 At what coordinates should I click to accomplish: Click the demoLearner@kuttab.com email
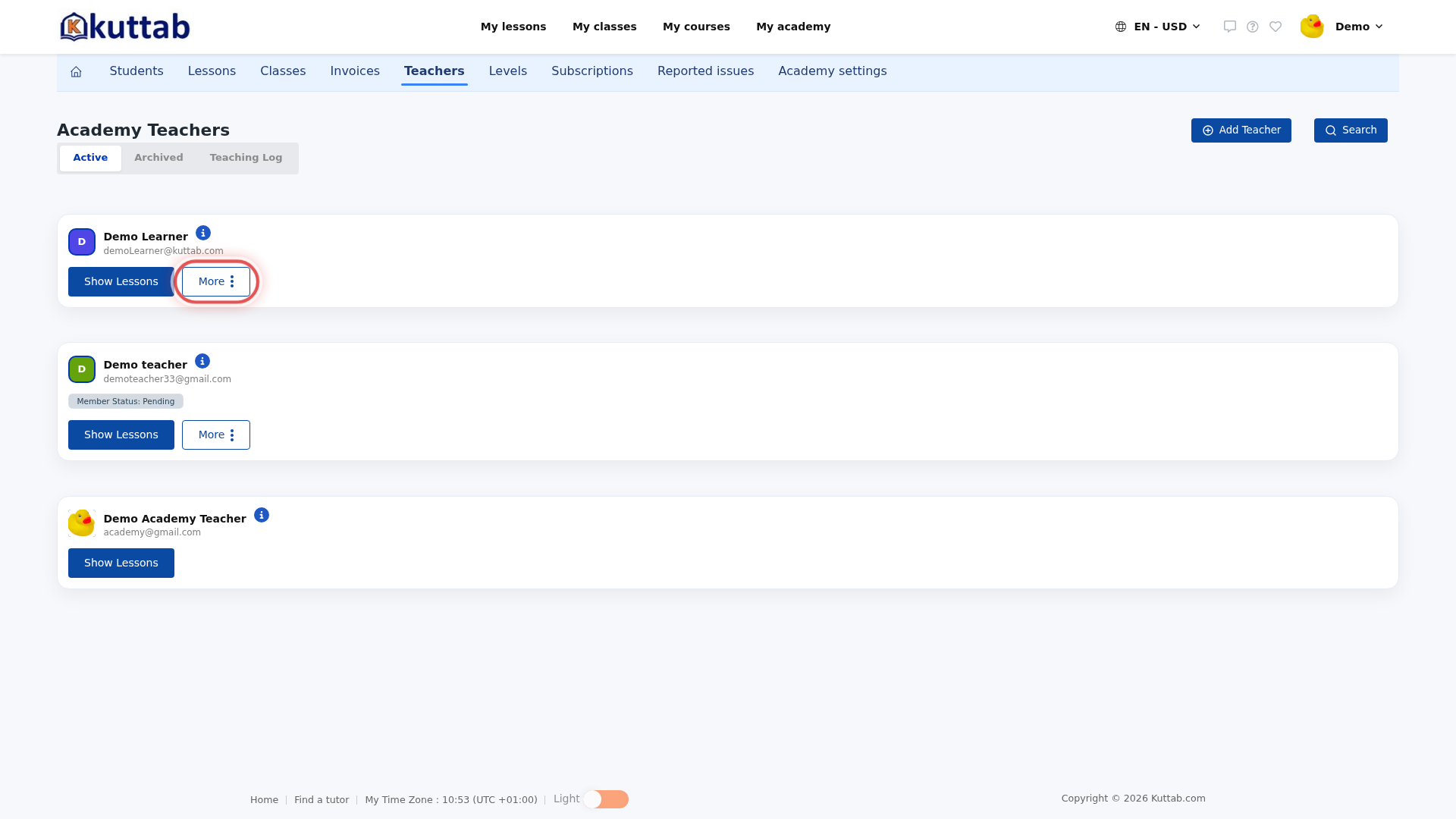[164, 251]
